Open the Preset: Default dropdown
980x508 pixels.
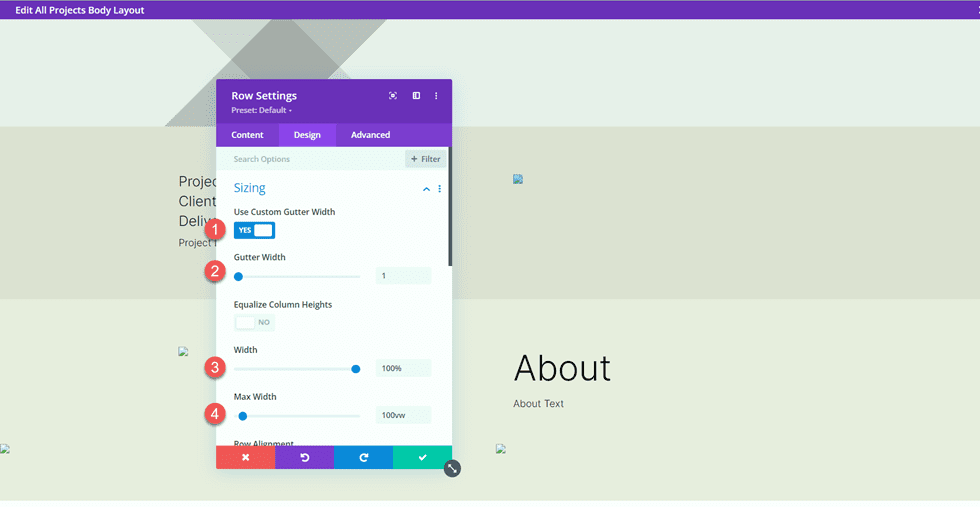(x=261, y=110)
